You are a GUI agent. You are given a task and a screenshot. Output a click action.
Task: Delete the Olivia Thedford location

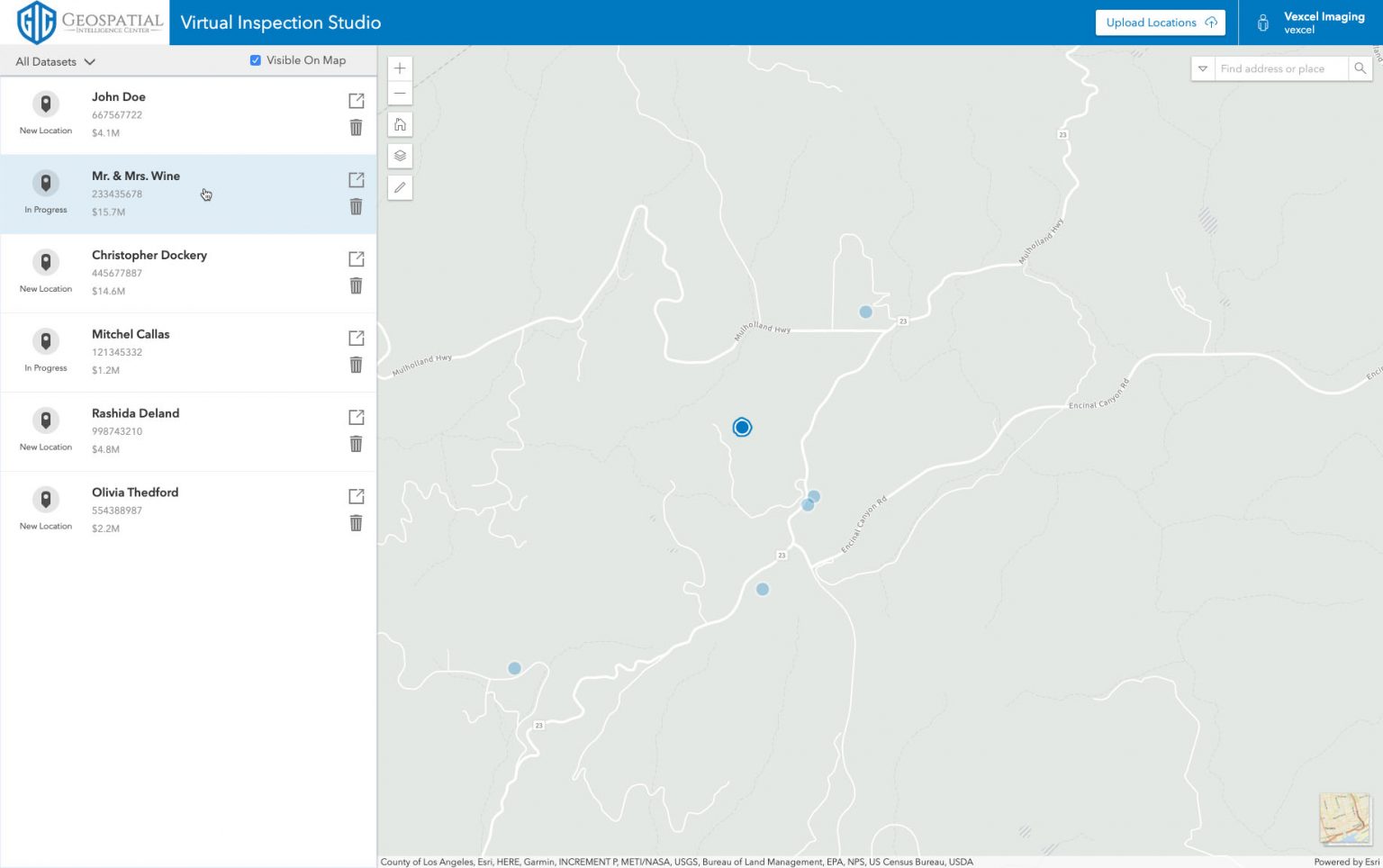[x=357, y=524]
